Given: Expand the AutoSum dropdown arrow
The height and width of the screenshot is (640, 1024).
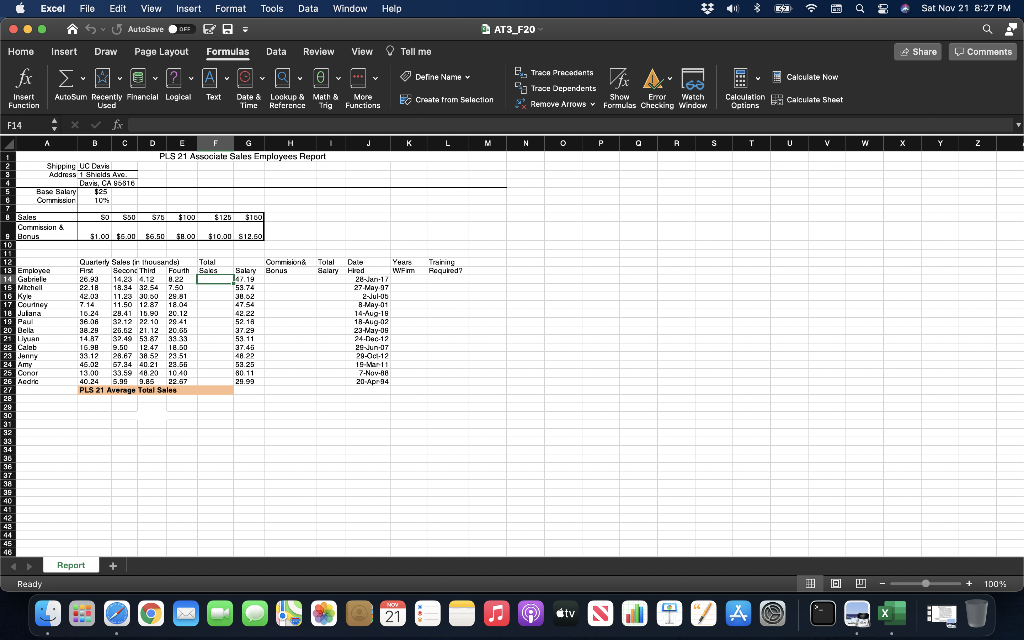Looking at the screenshot, I should [x=83, y=78].
